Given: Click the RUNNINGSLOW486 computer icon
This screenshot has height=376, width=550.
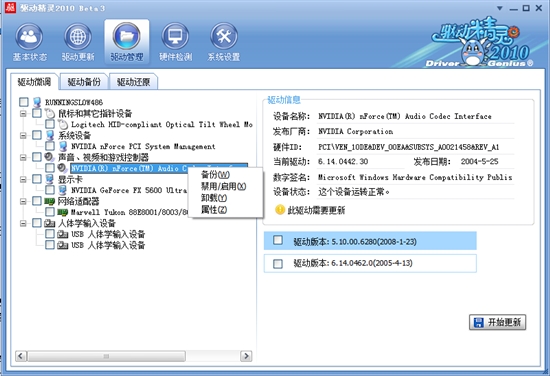Looking at the screenshot, I should [x=37, y=102].
